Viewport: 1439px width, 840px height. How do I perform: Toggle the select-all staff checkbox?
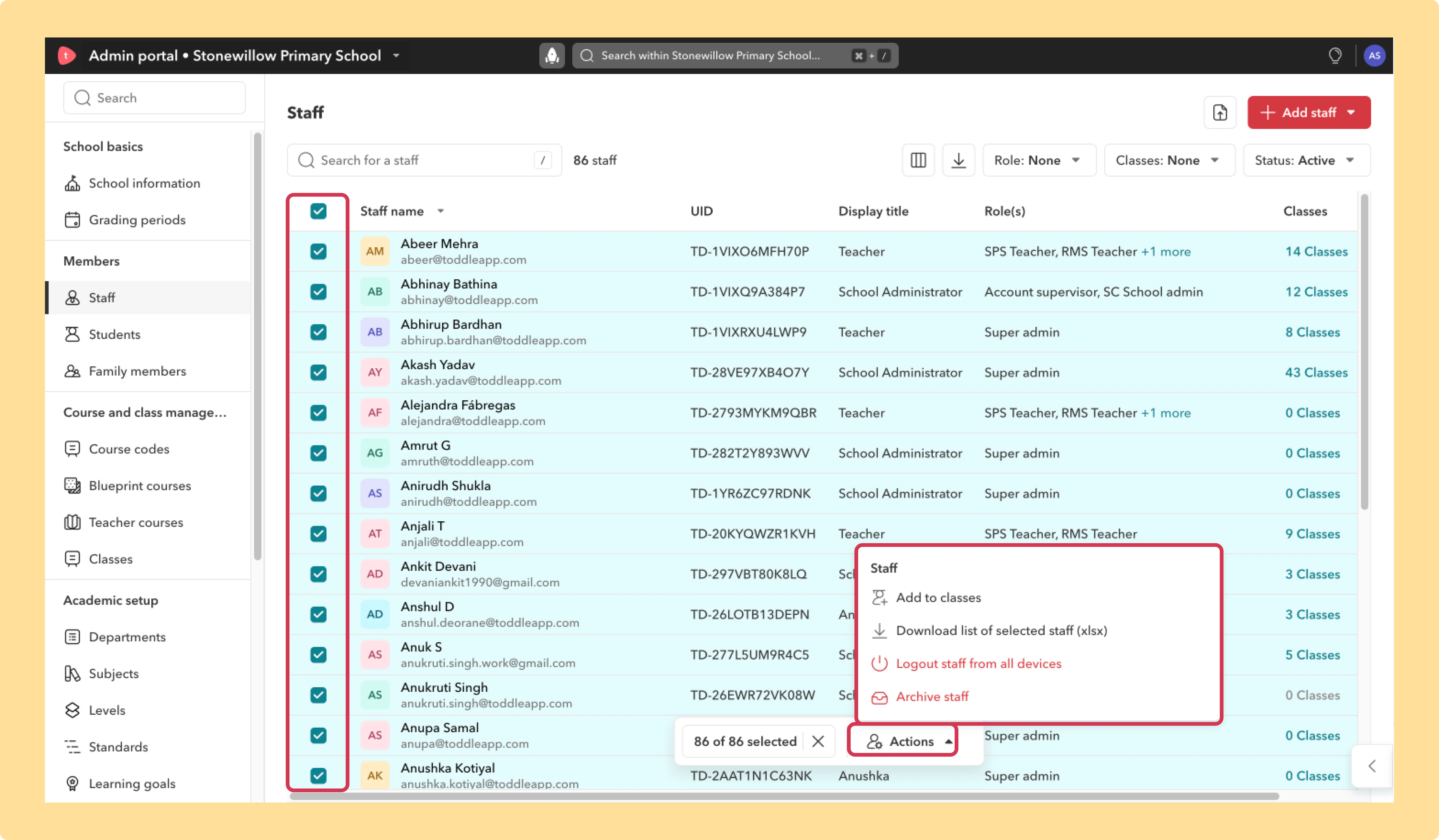[x=319, y=211]
